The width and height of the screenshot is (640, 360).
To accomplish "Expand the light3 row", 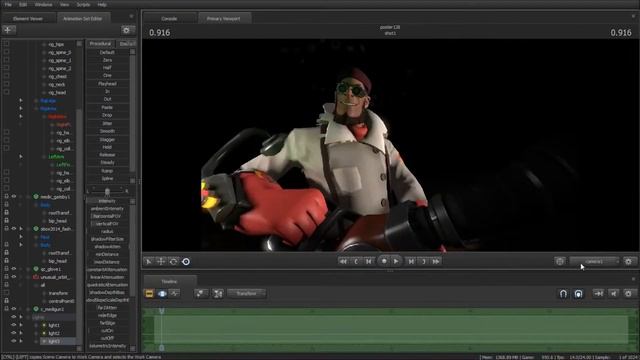I will 21,341.
